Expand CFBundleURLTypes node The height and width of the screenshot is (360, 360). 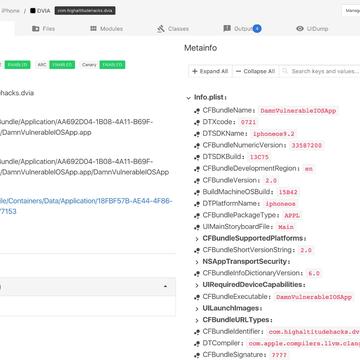click(197, 320)
